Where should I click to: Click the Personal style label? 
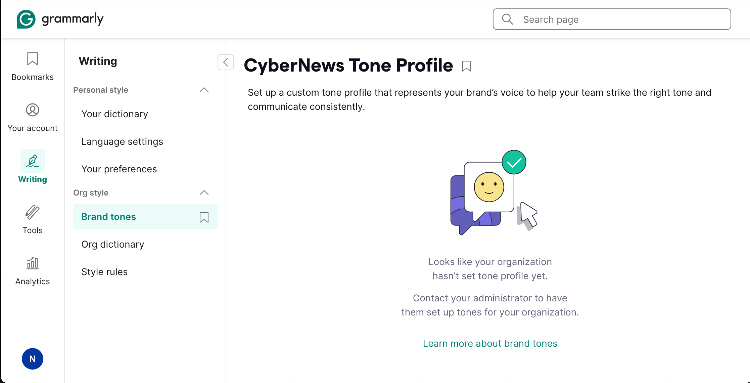point(100,90)
